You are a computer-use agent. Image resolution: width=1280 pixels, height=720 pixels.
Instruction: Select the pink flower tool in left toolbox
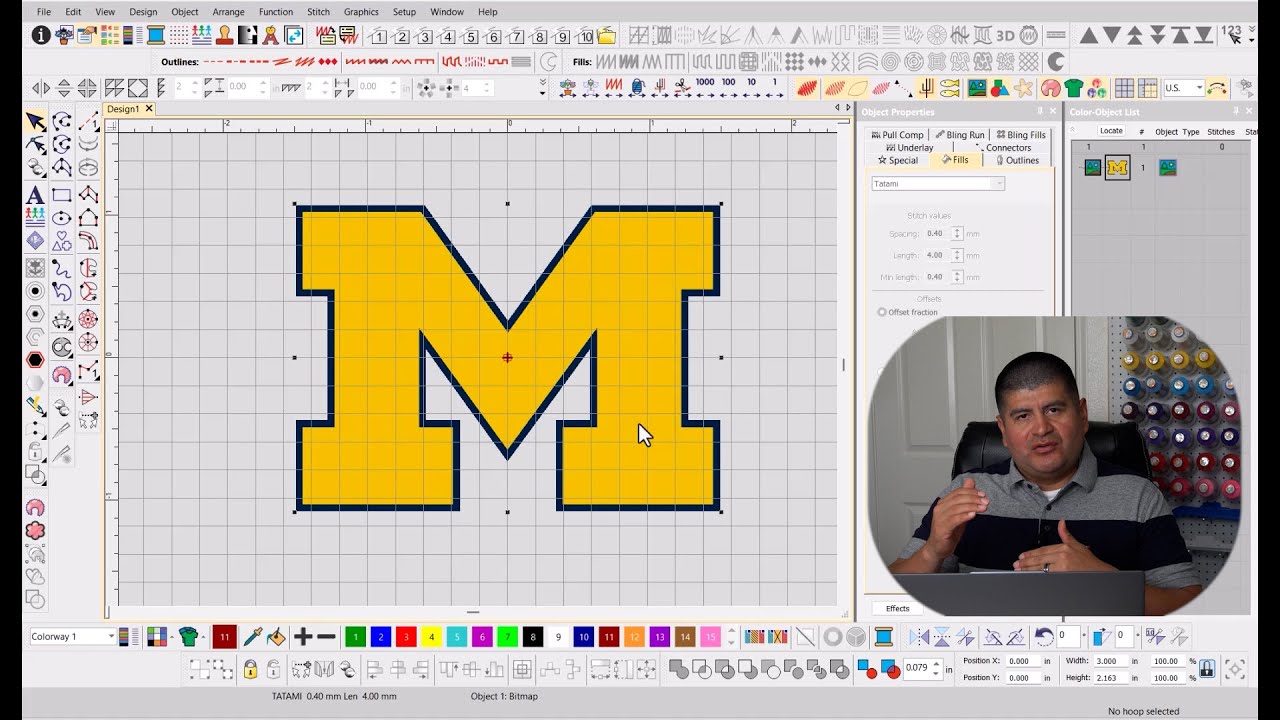click(x=35, y=530)
